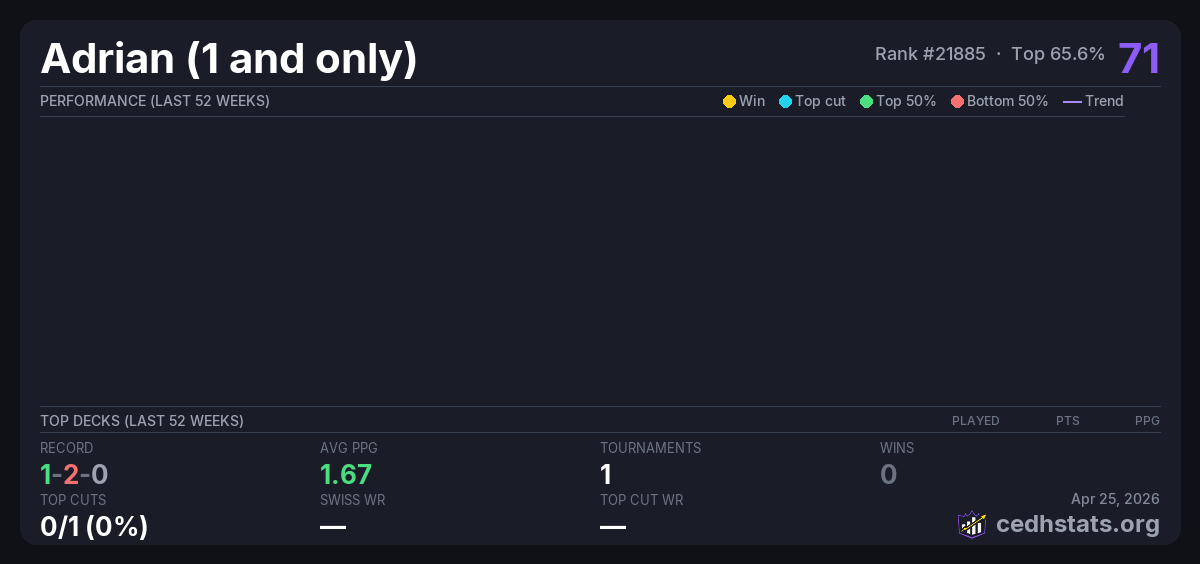
Task: Click the green Top 50% legend dot
Action: click(x=866, y=101)
